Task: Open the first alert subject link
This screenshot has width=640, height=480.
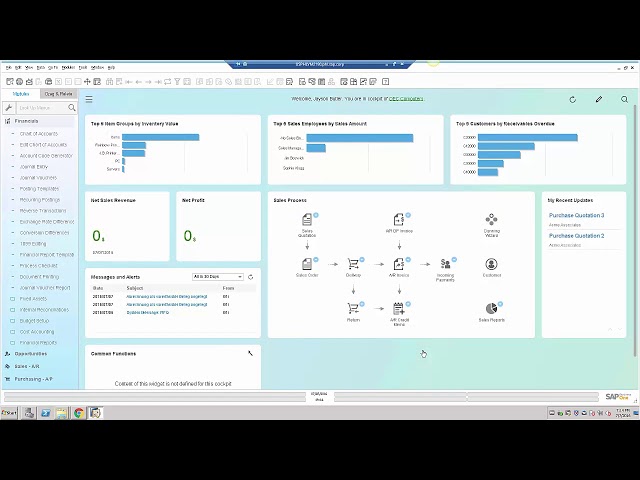Action: (167, 297)
